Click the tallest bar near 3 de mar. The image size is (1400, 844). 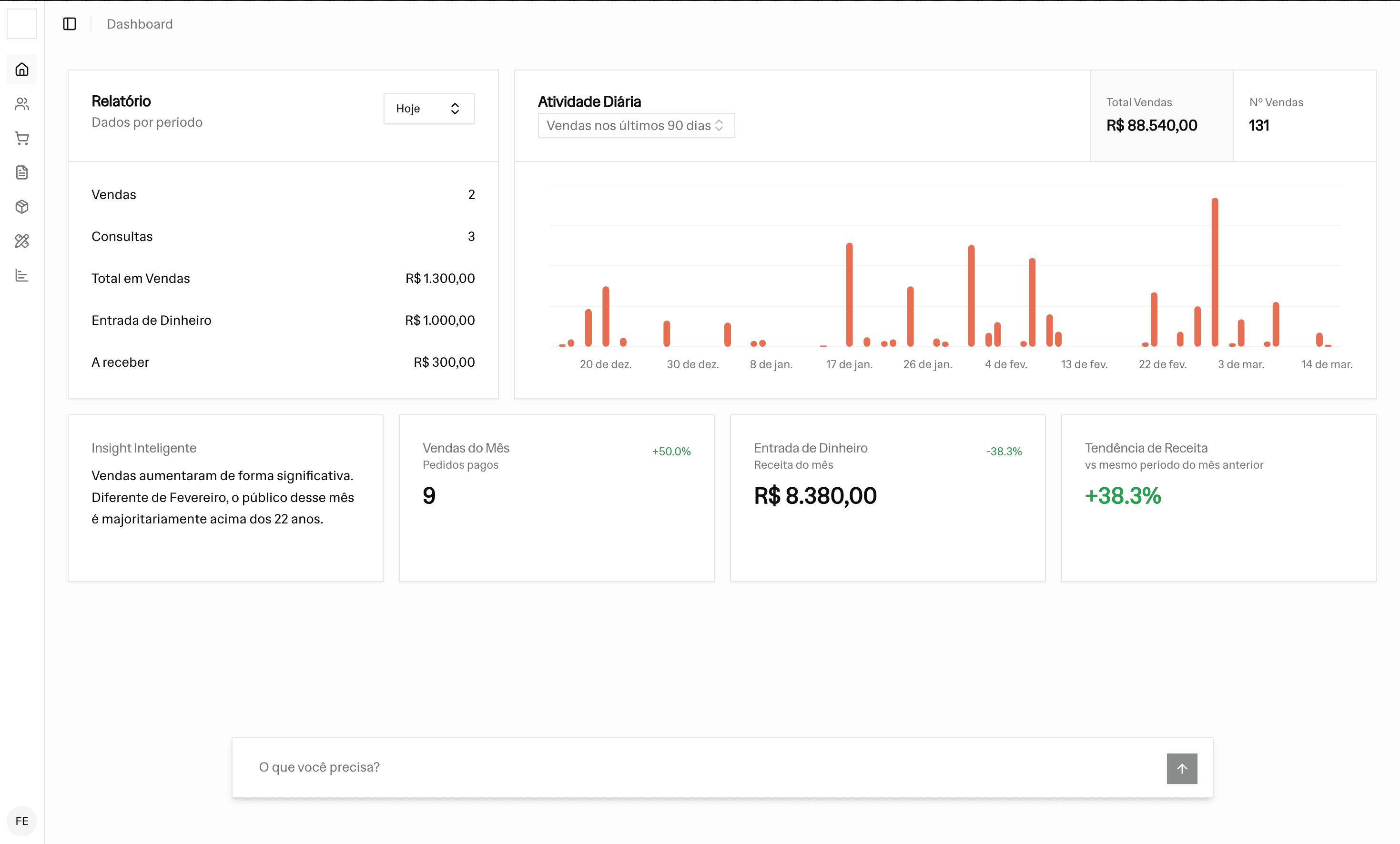1214,272
